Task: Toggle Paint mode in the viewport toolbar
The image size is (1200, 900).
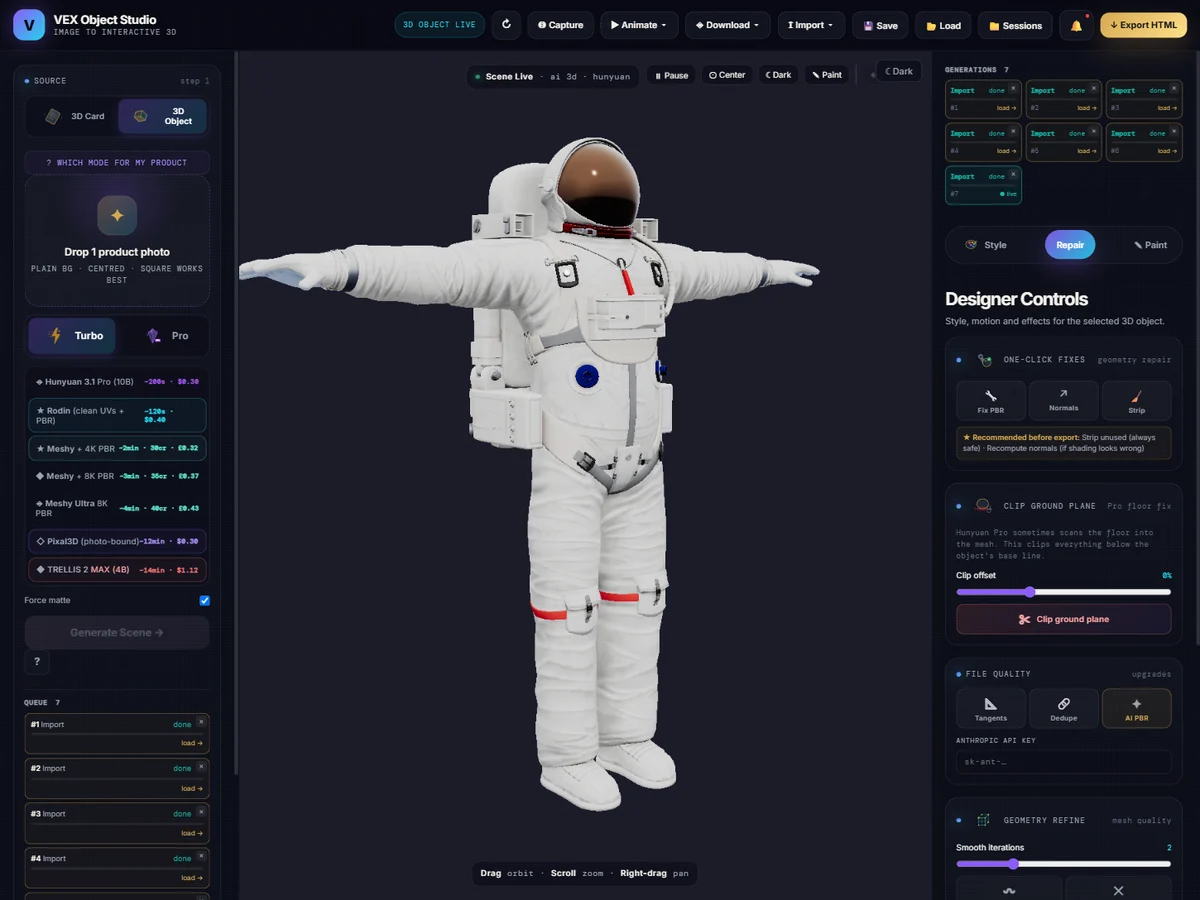Action: (827, 75)
